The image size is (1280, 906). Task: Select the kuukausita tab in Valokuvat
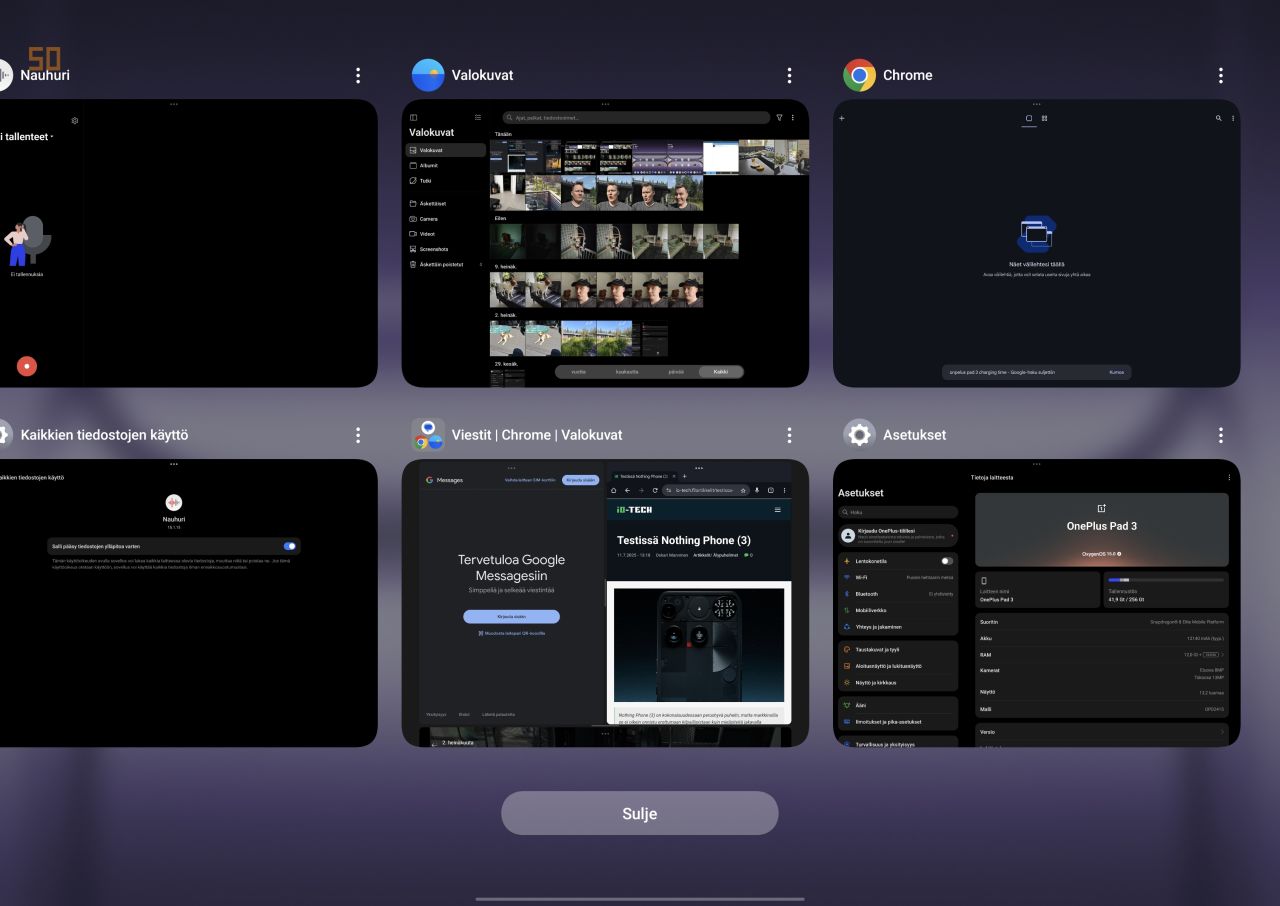[627, 371]
